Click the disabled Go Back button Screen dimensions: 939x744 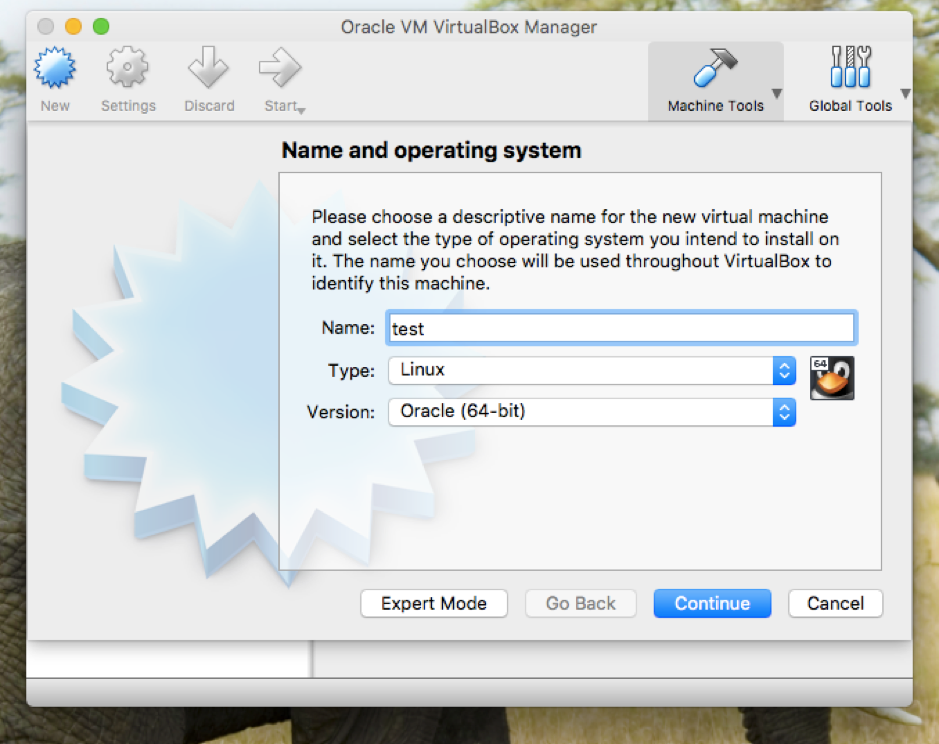click(580, 603)
